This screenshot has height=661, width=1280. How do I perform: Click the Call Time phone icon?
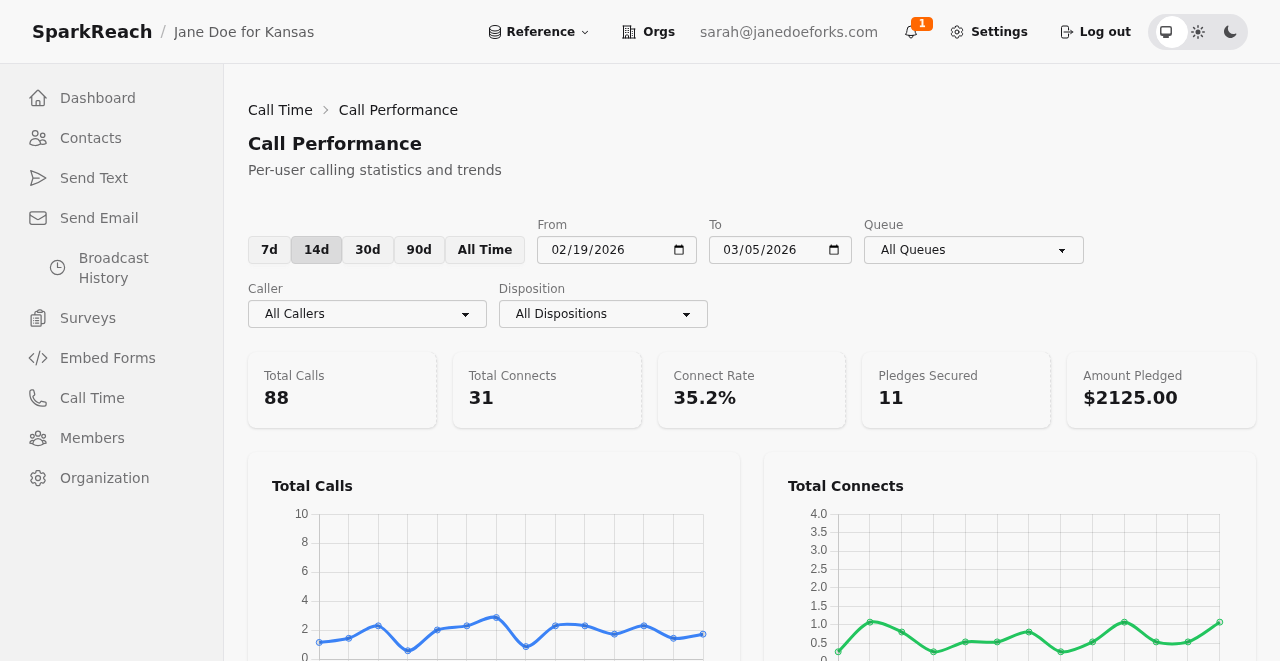(38, 398)
